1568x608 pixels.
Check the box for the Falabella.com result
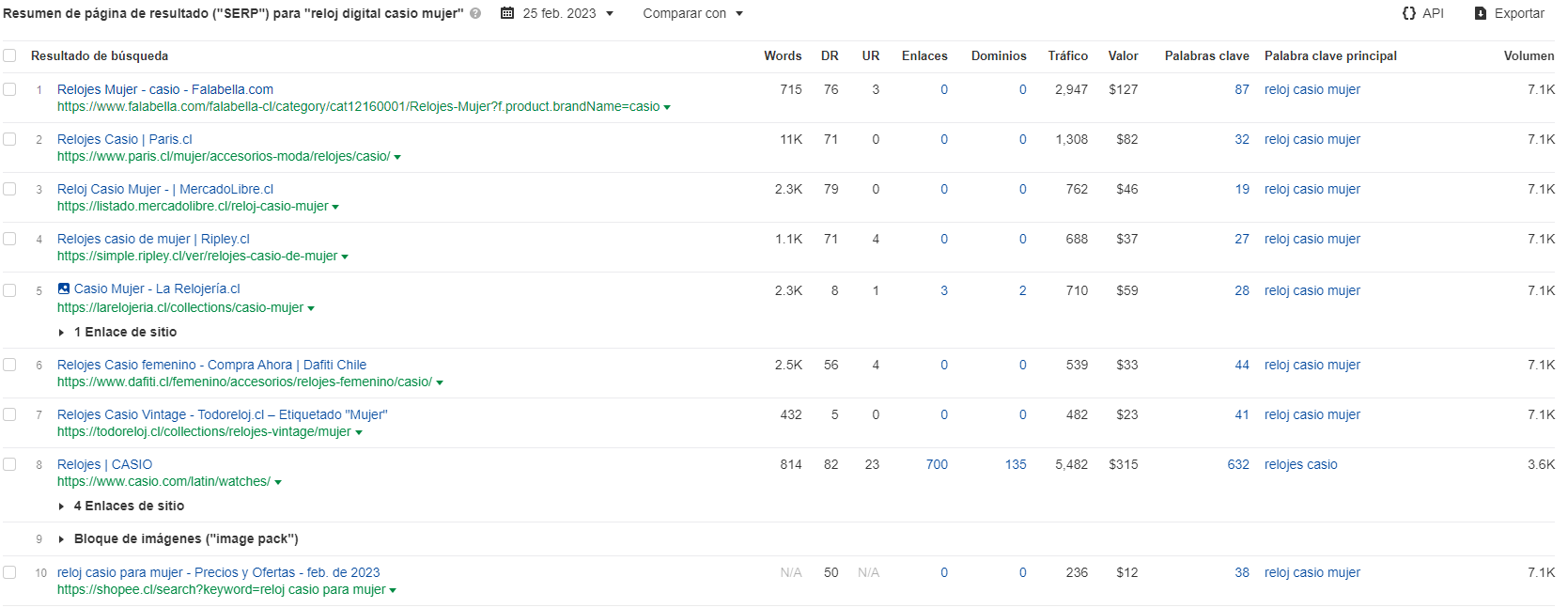tap(9, 89)
